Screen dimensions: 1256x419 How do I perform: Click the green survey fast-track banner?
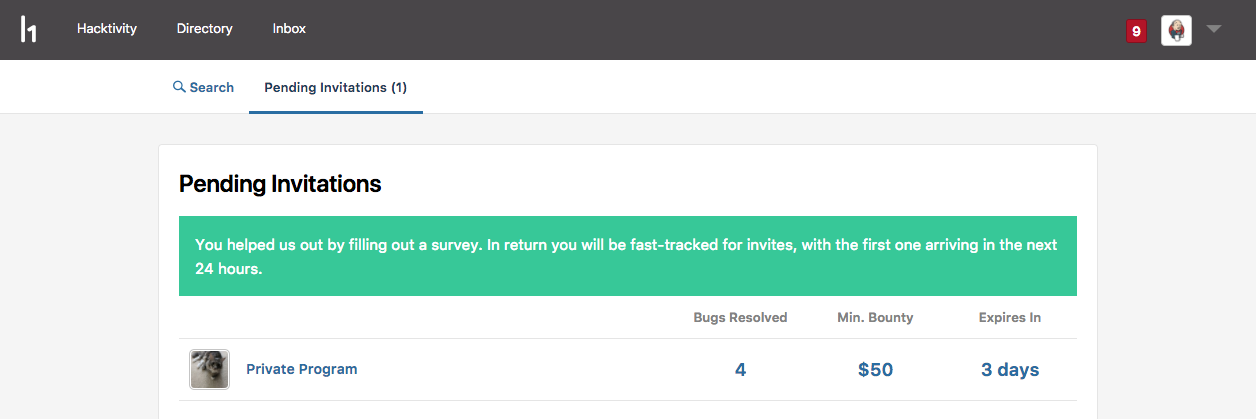(627, 256)
